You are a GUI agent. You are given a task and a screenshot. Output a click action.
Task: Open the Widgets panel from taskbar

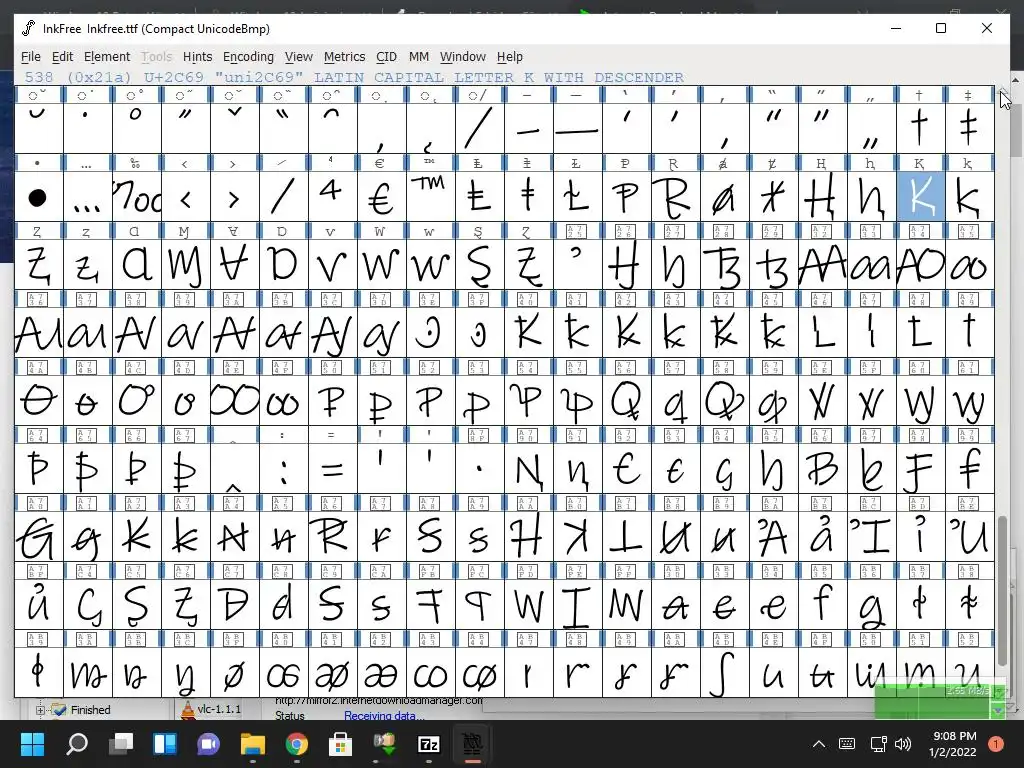point(165,744)
